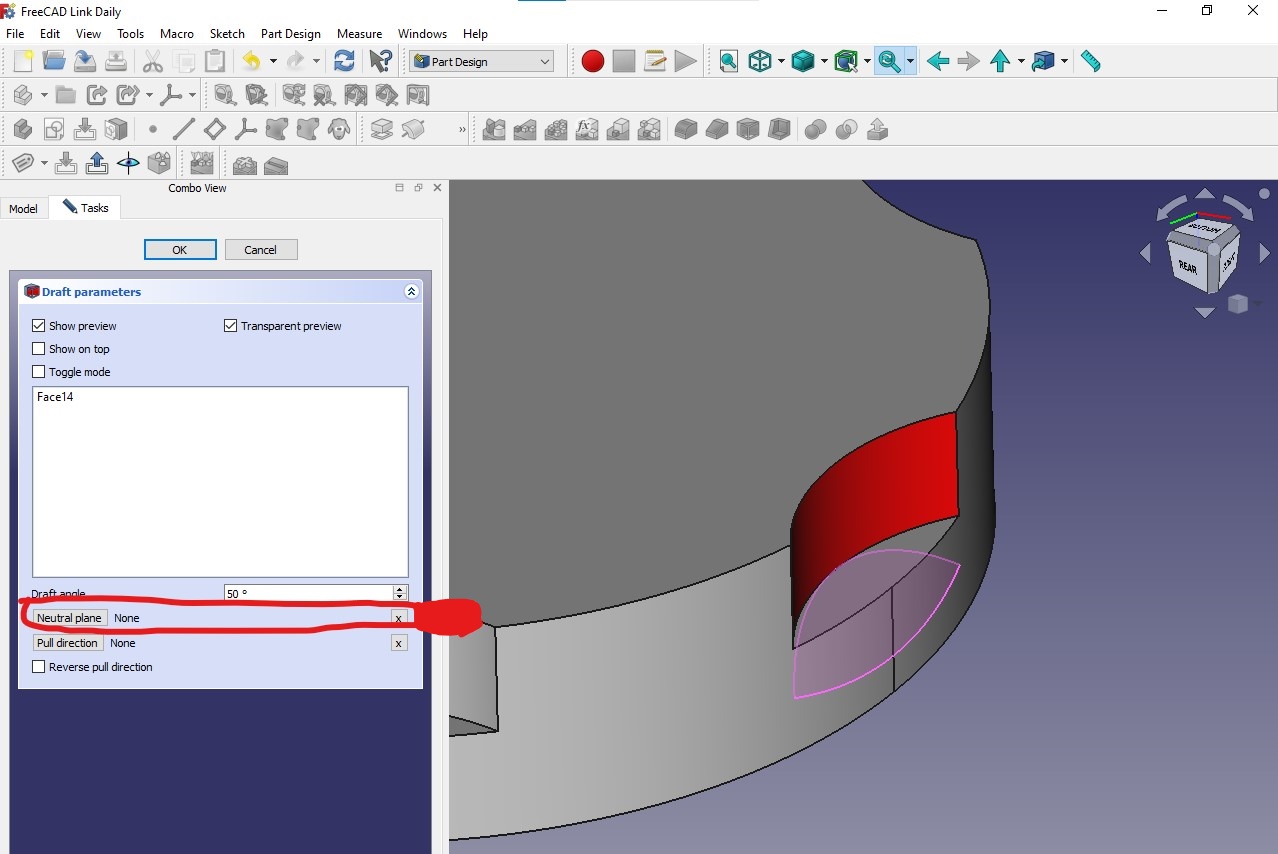Expand hidden toolbar items chevron
The image size is (1278, 854).
462,129
